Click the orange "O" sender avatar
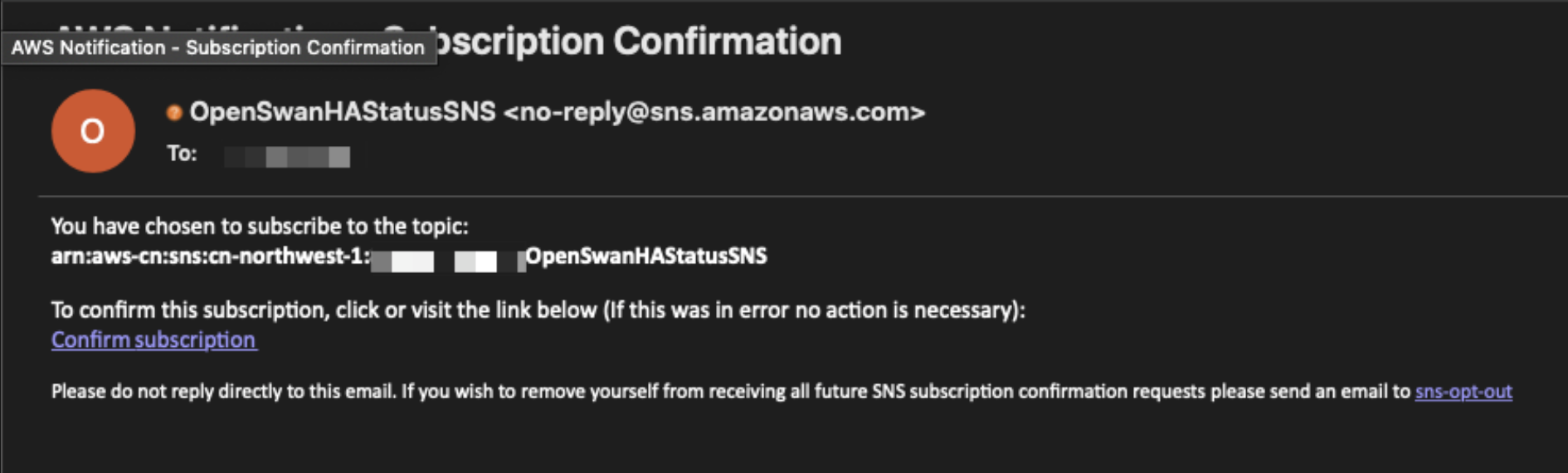 coord(93,131)
